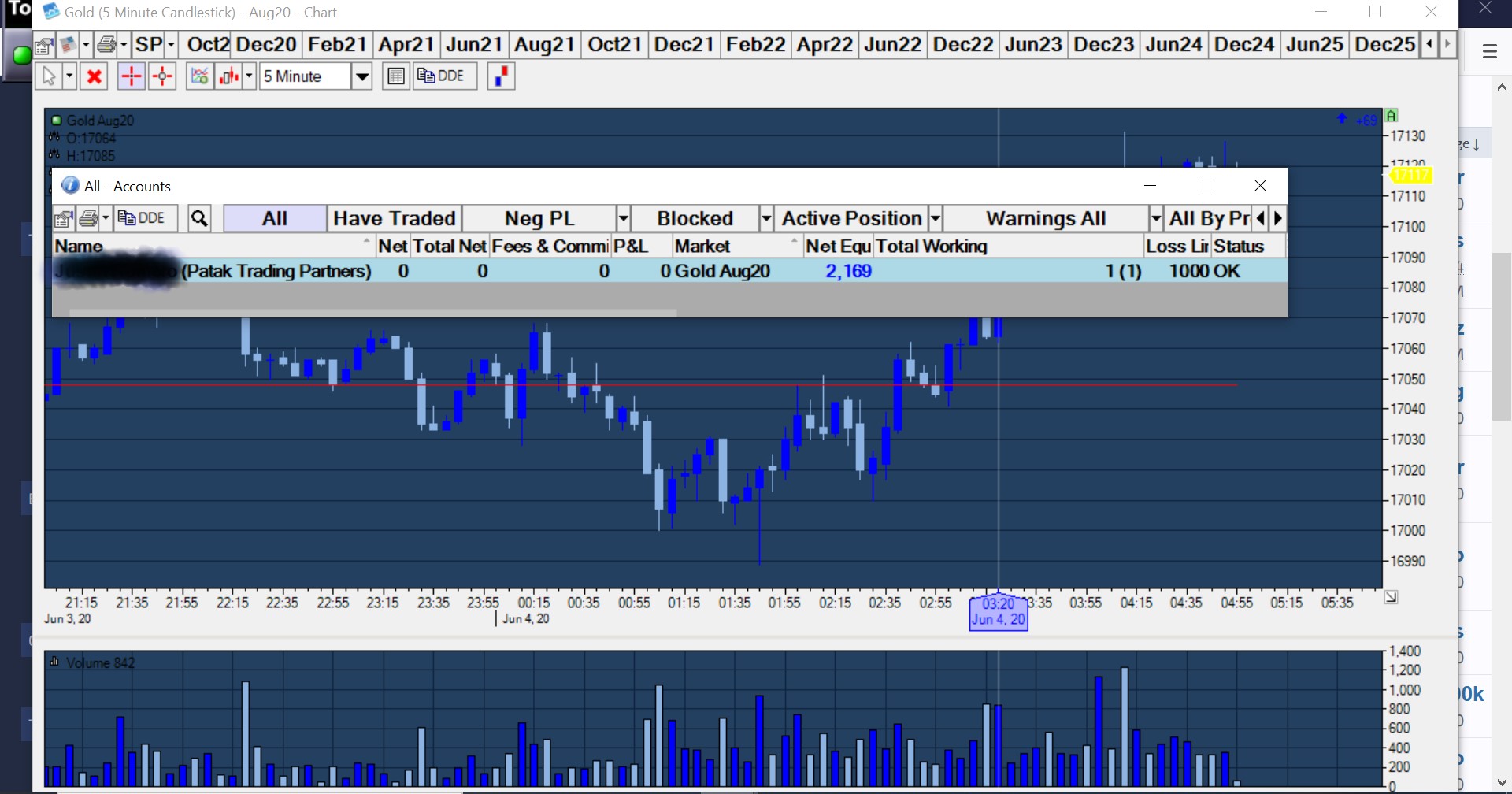Expand the flag icon dropdown arrow
Screen dimensions: 1512x794
[x=86, y=46]
